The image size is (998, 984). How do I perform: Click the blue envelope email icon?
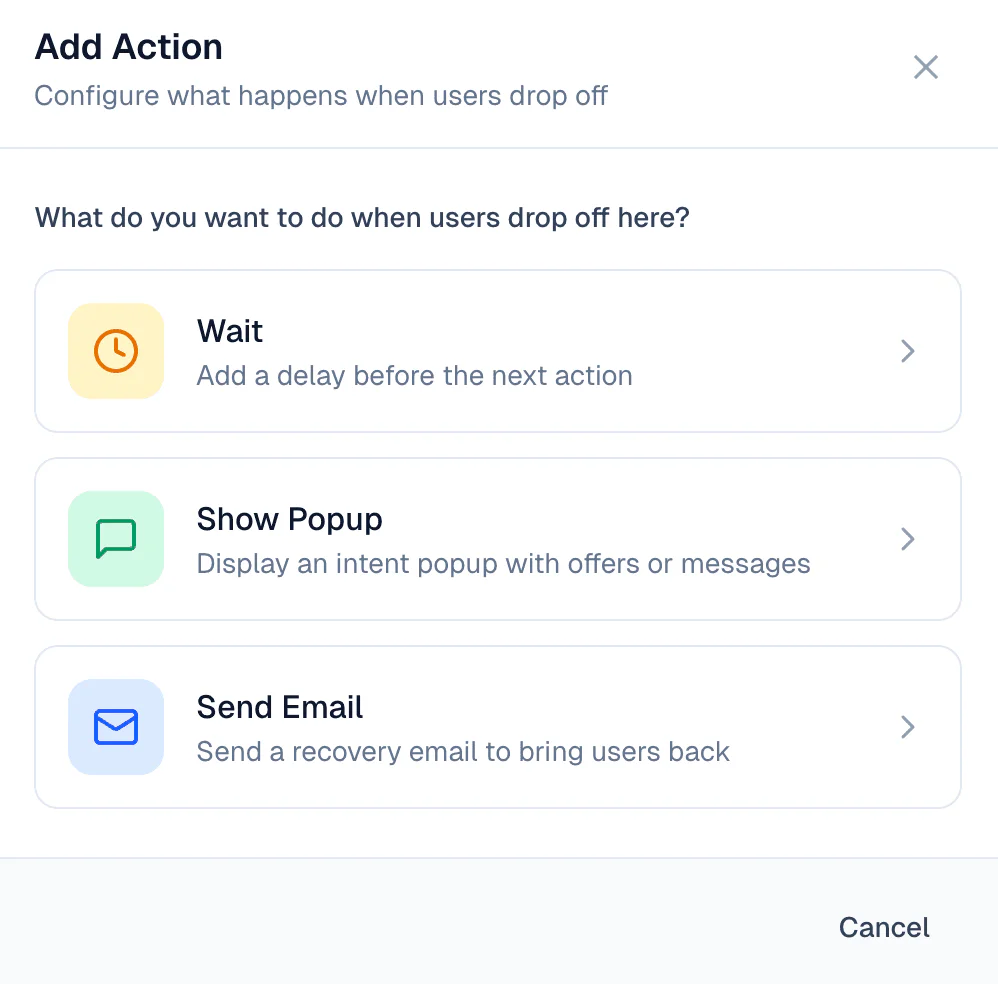pos(116,727)
